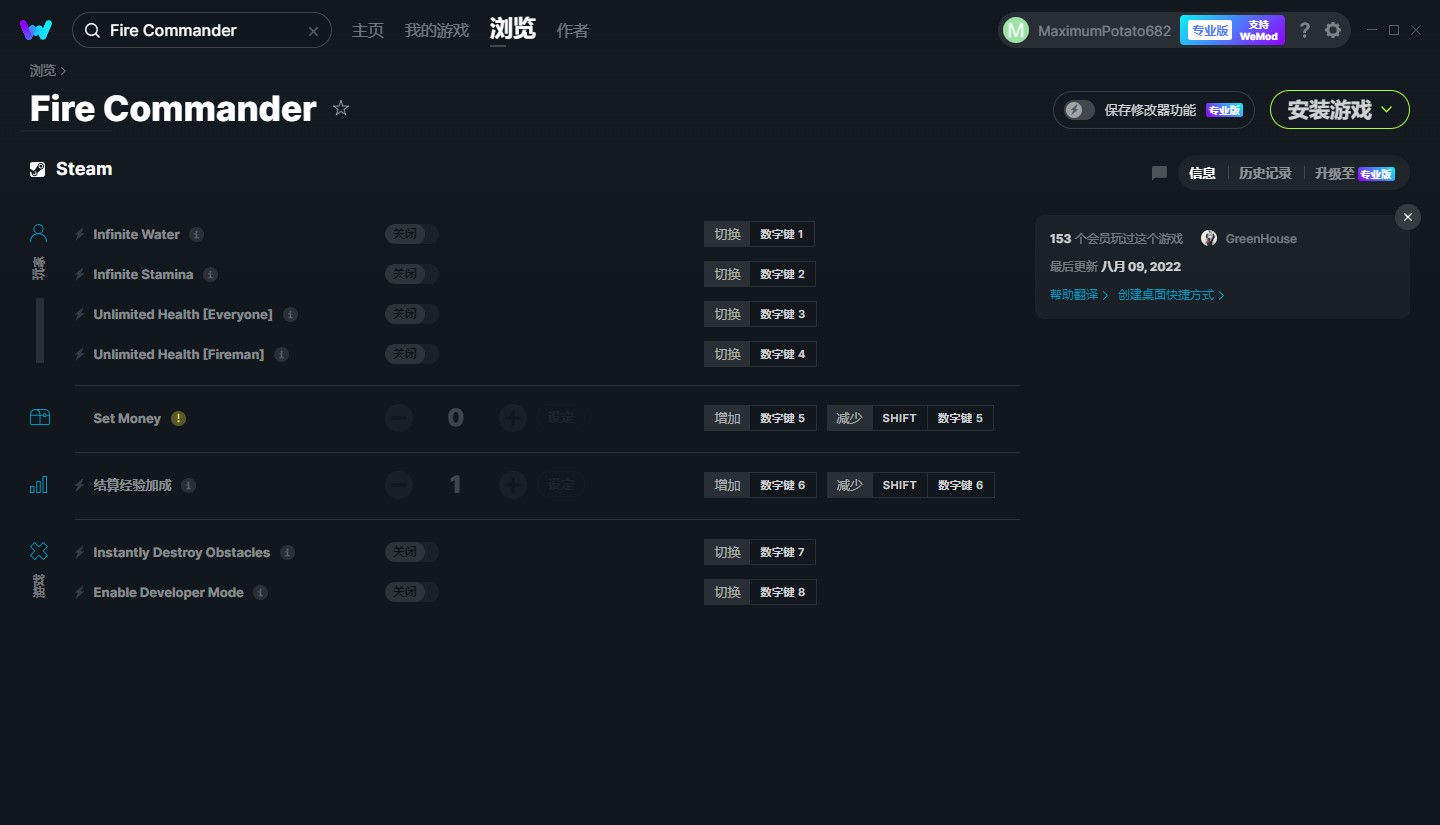
Task: Open 帮助翻译 link
Action: [1078, 295]
